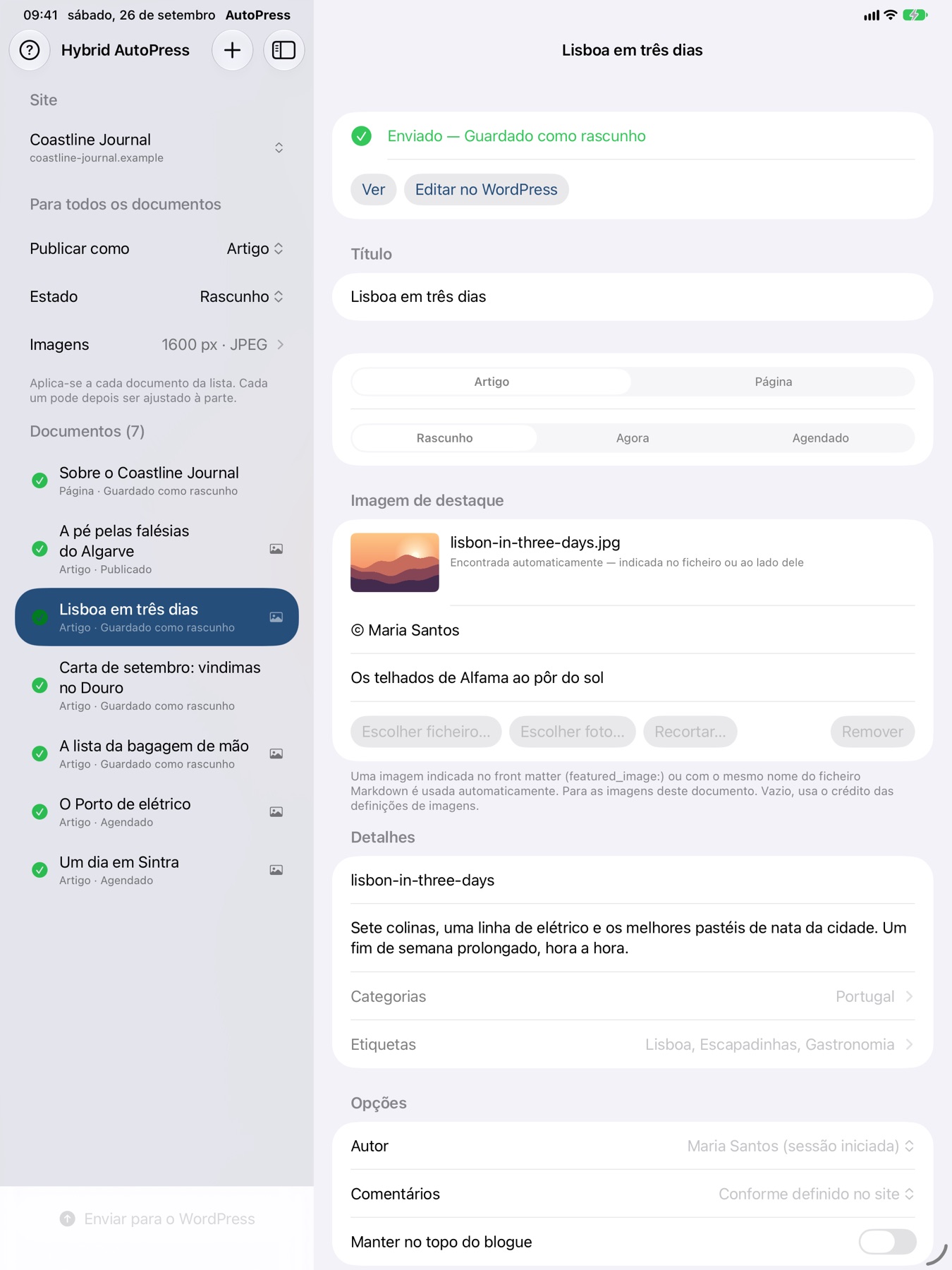Open Carta de setembro vindimas document

click(x=157, y=685)
